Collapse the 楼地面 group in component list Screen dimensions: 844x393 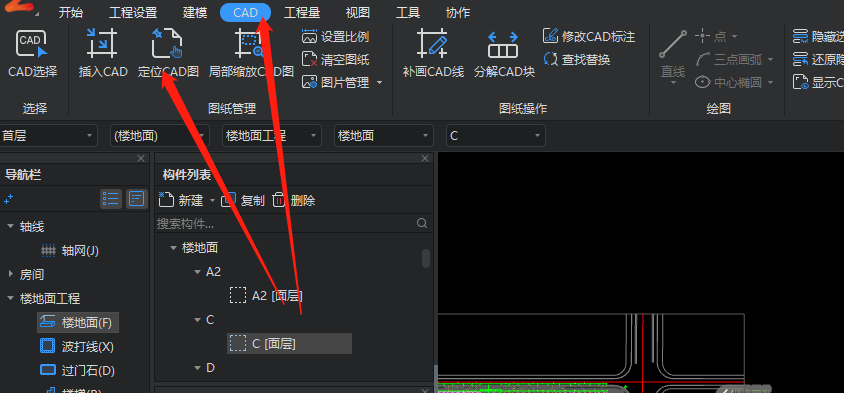tap(173, 248)
